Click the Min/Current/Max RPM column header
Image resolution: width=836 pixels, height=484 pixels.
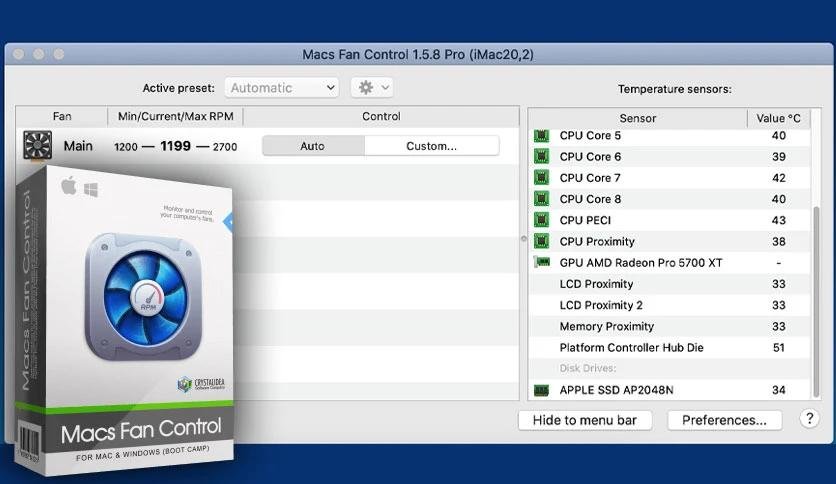[175, 116]
